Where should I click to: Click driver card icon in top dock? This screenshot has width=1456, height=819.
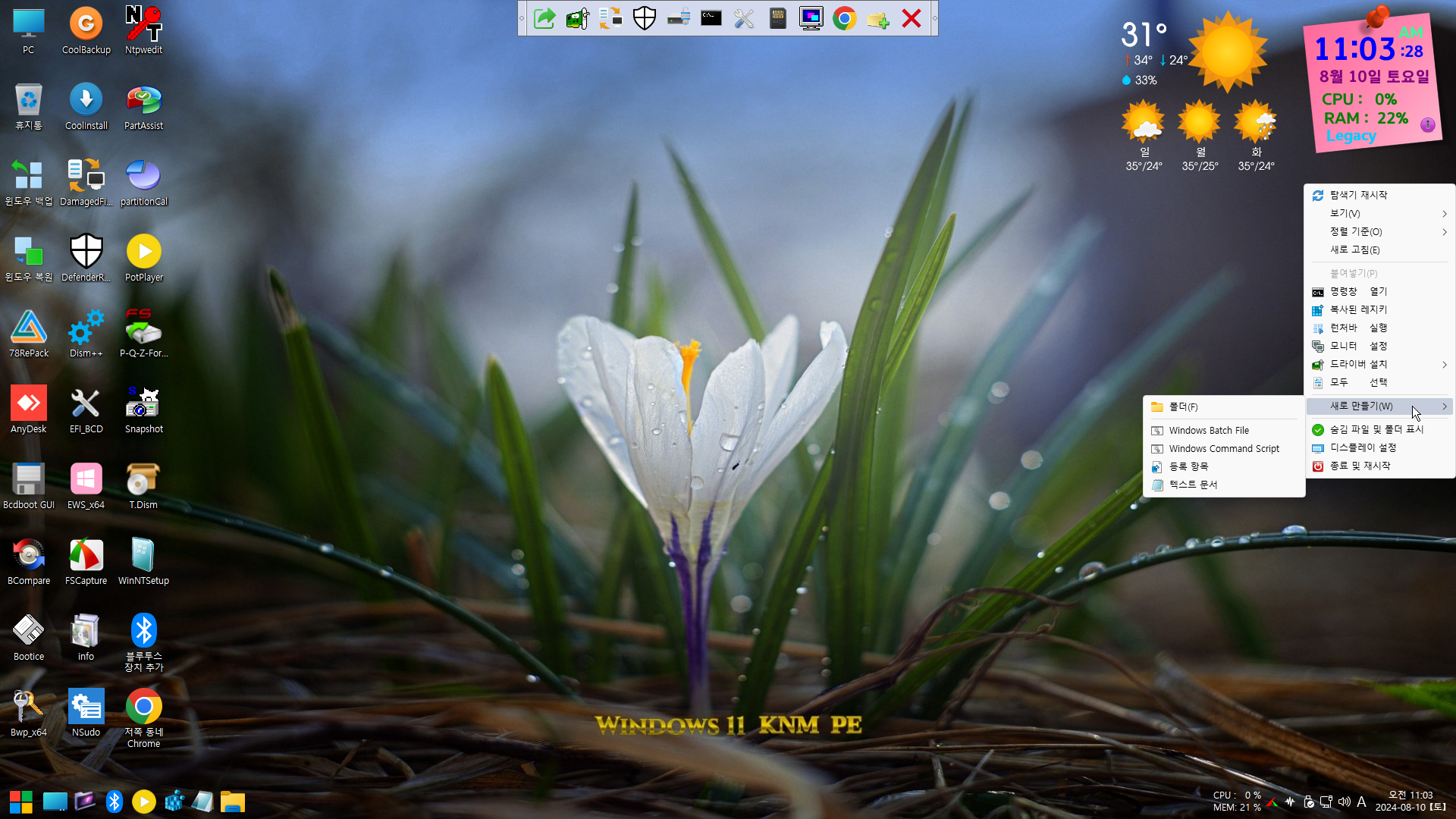578,18
